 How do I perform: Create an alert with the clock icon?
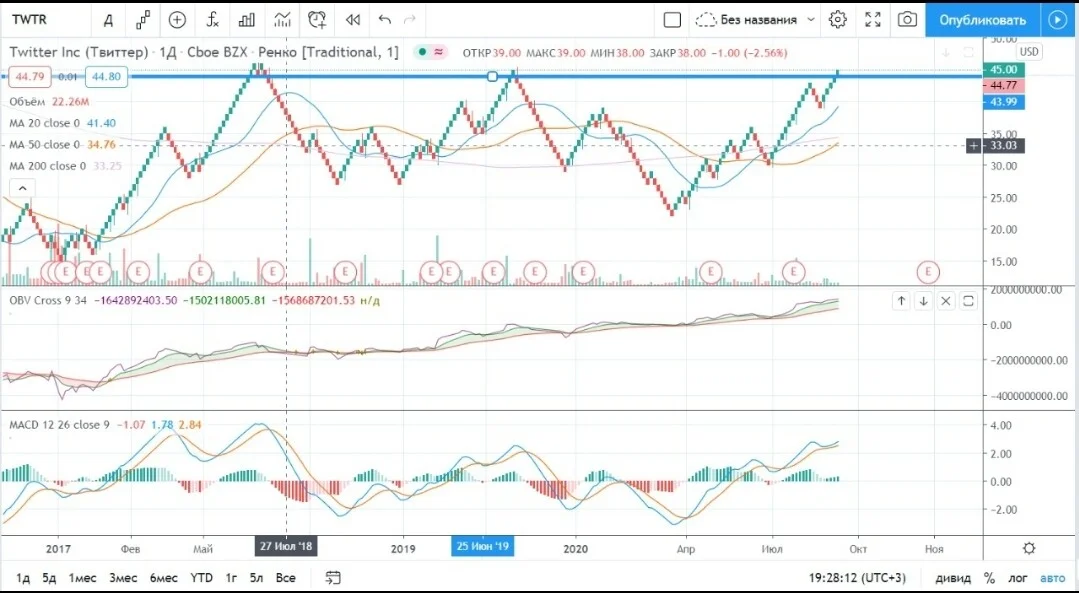[x=317, y=20]
